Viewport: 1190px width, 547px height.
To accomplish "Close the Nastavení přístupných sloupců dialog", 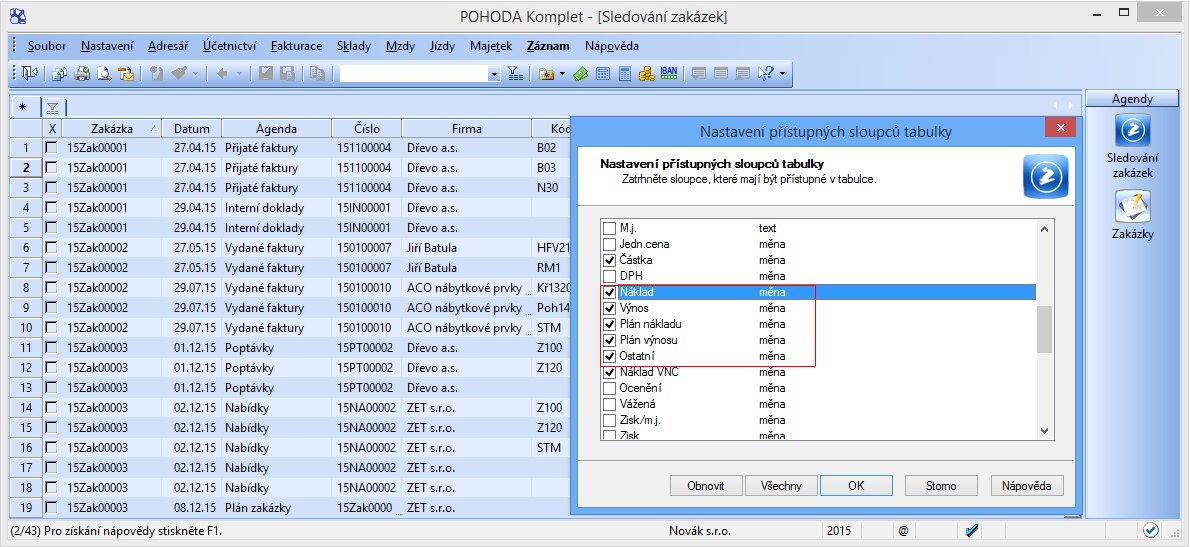I will (x=1060, y=127).
